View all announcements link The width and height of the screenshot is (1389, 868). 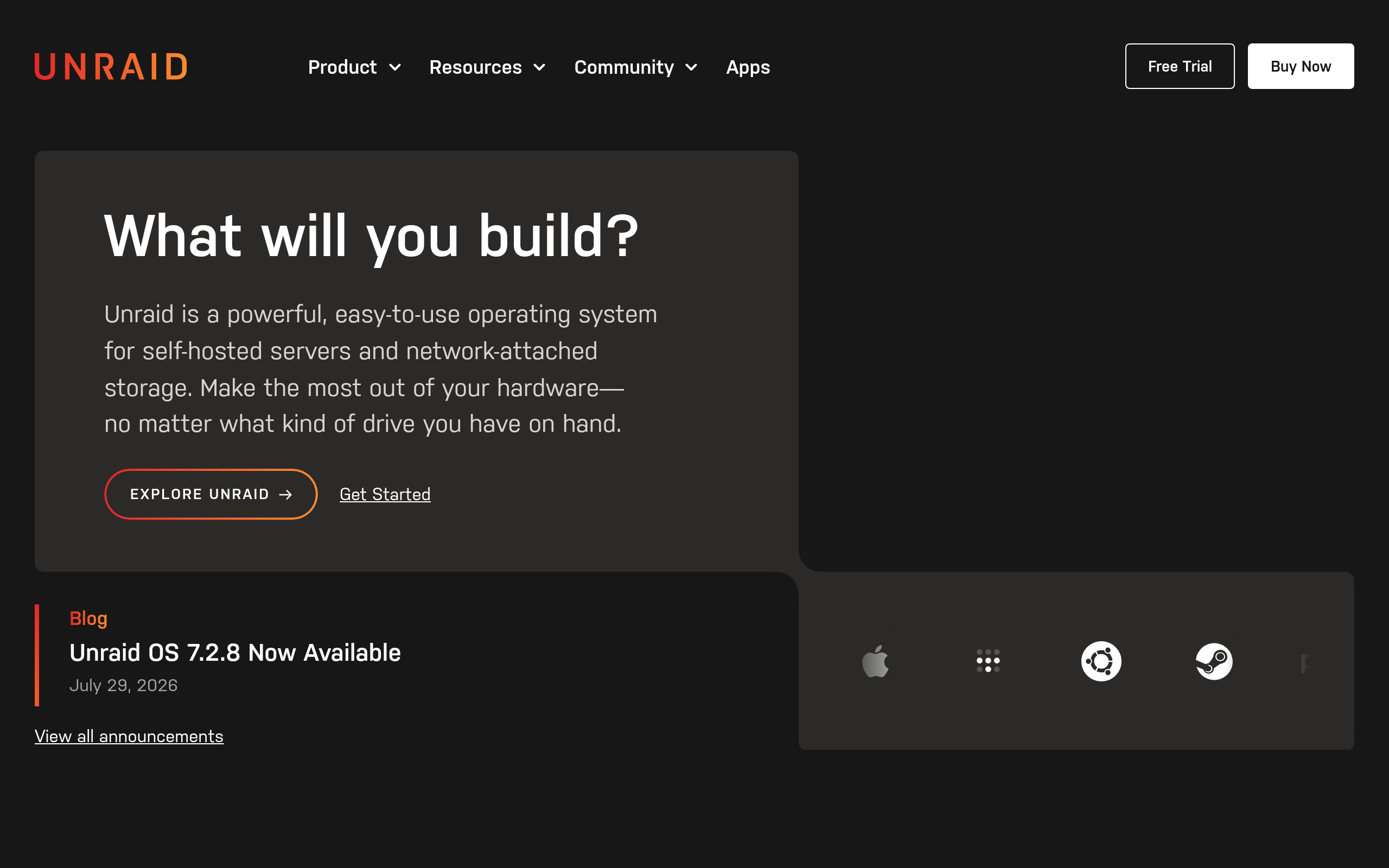click(129, 736)
